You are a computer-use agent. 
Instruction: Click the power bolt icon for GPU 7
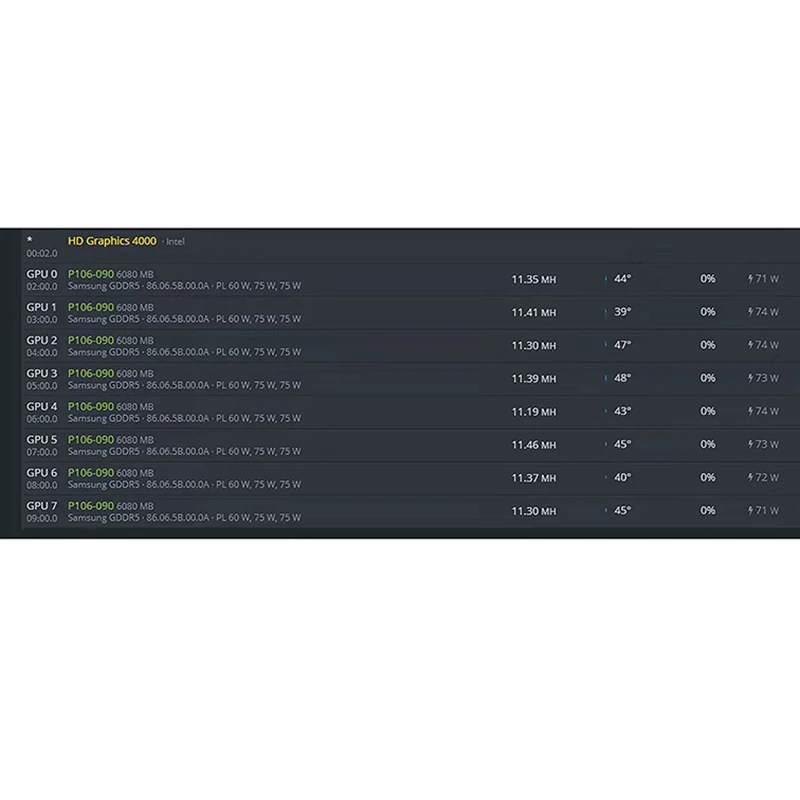[751, 510]
